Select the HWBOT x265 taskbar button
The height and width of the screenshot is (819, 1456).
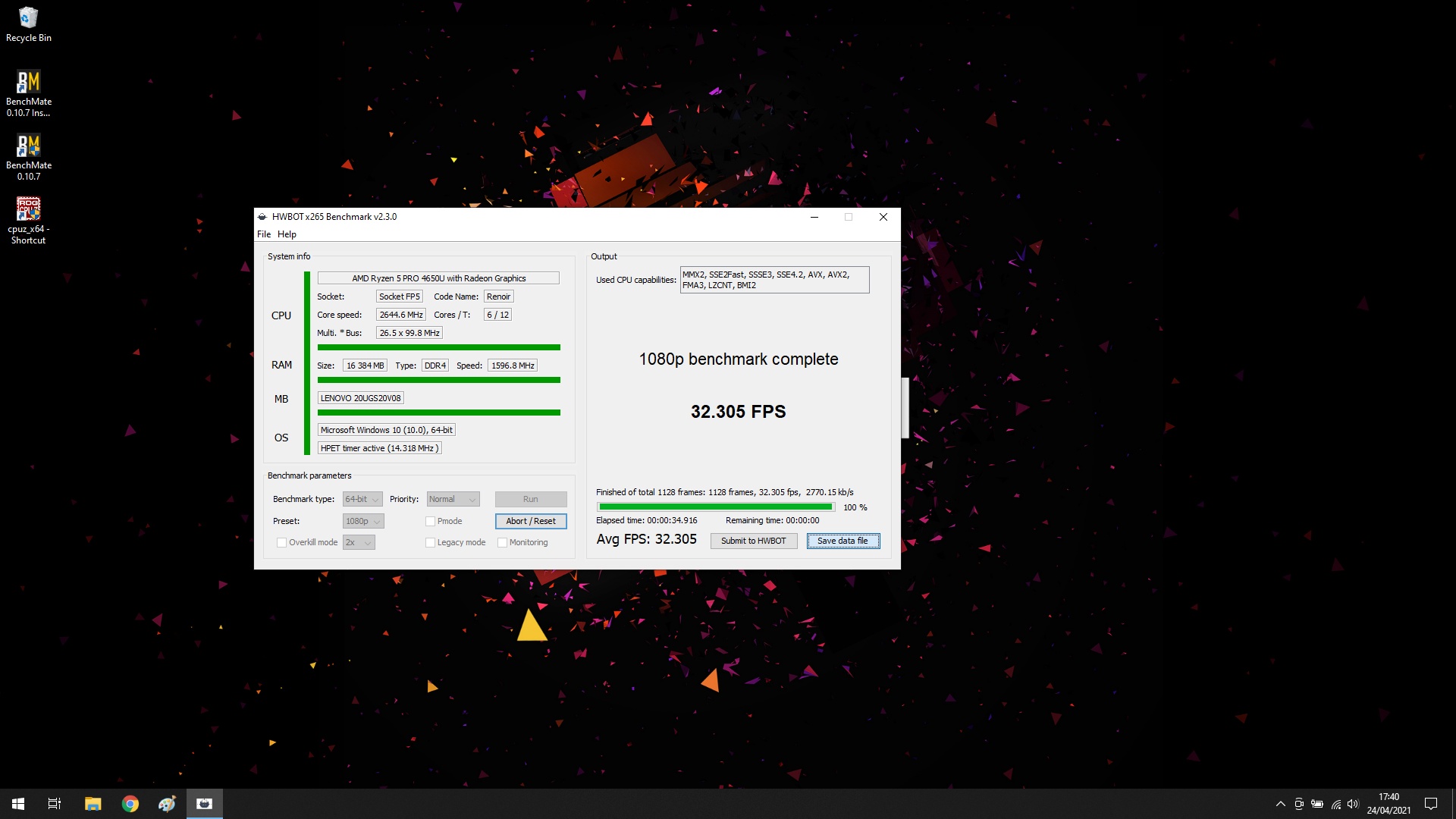(x=204, y=804)
